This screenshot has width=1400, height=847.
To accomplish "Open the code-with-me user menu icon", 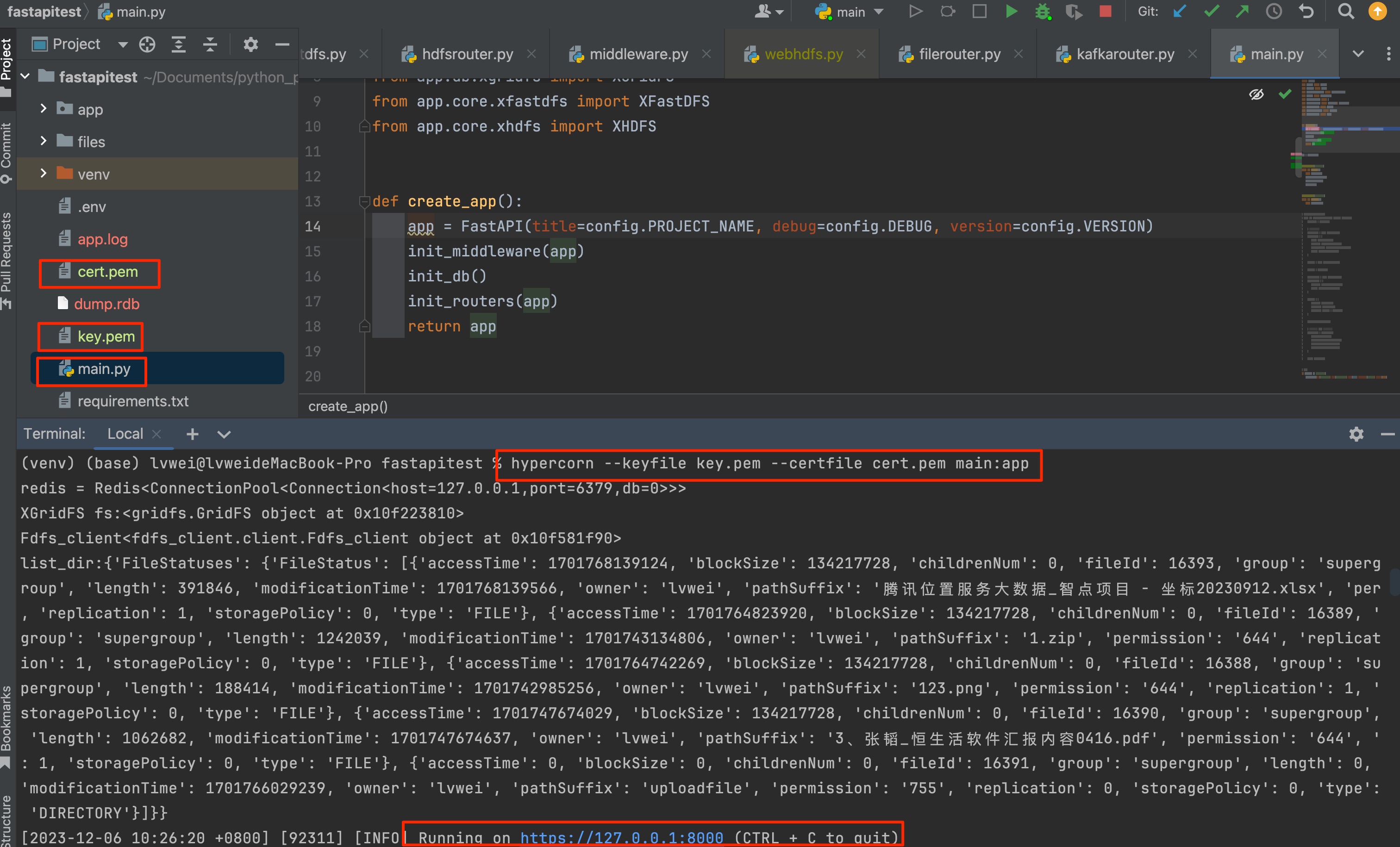I will pyautogui.click(x=768, y=12).
